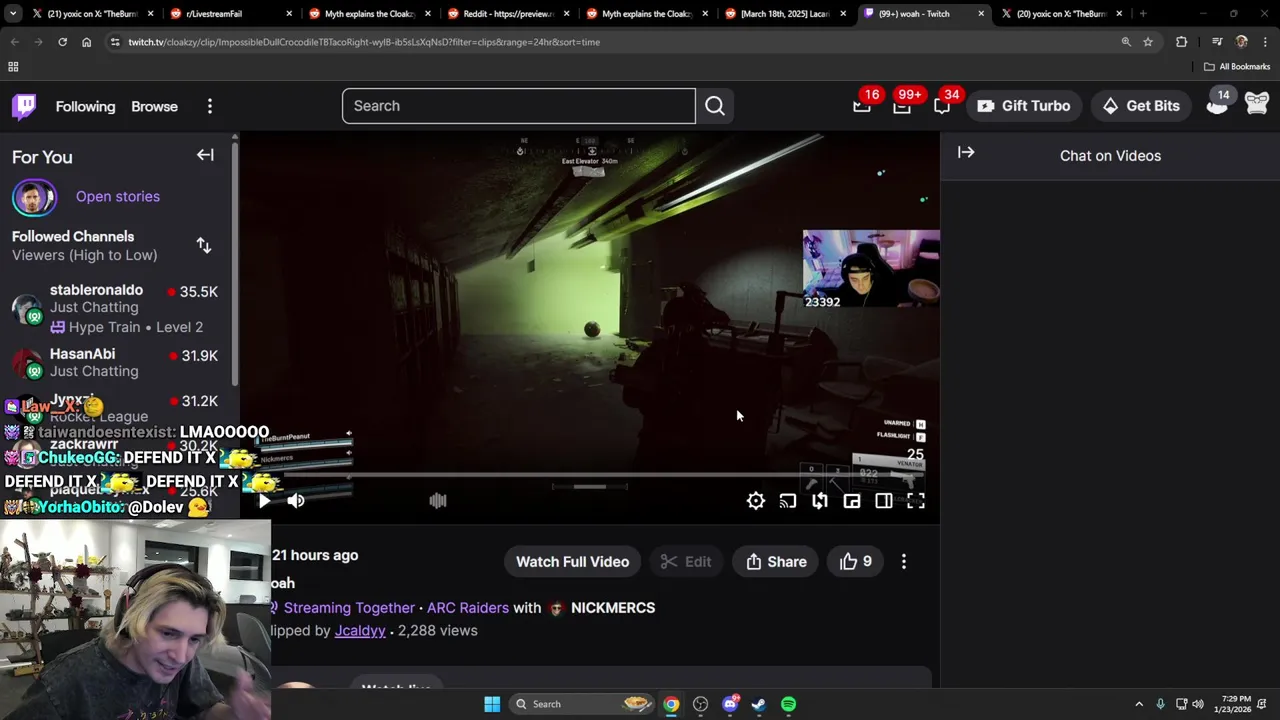1280x720 pixels.
Task: Open the stories avatar thumbnail
Action: (x=34, y=197)
